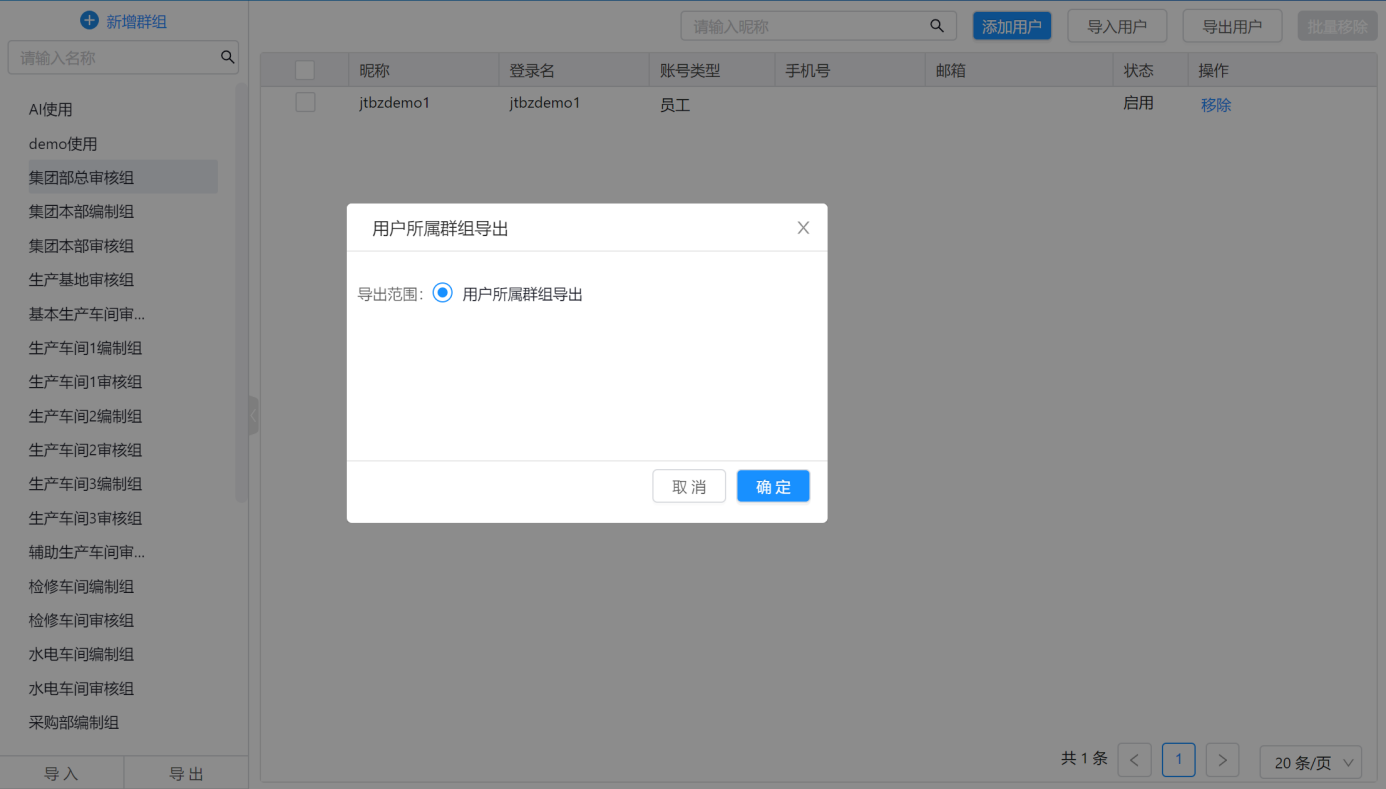Select the 用户所属群组导出 radio option
1386x789 pixels.
pos(443,293)
